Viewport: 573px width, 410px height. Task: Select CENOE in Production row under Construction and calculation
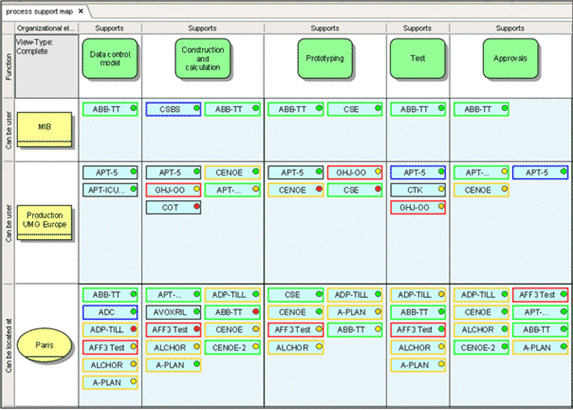coord(232,172)
